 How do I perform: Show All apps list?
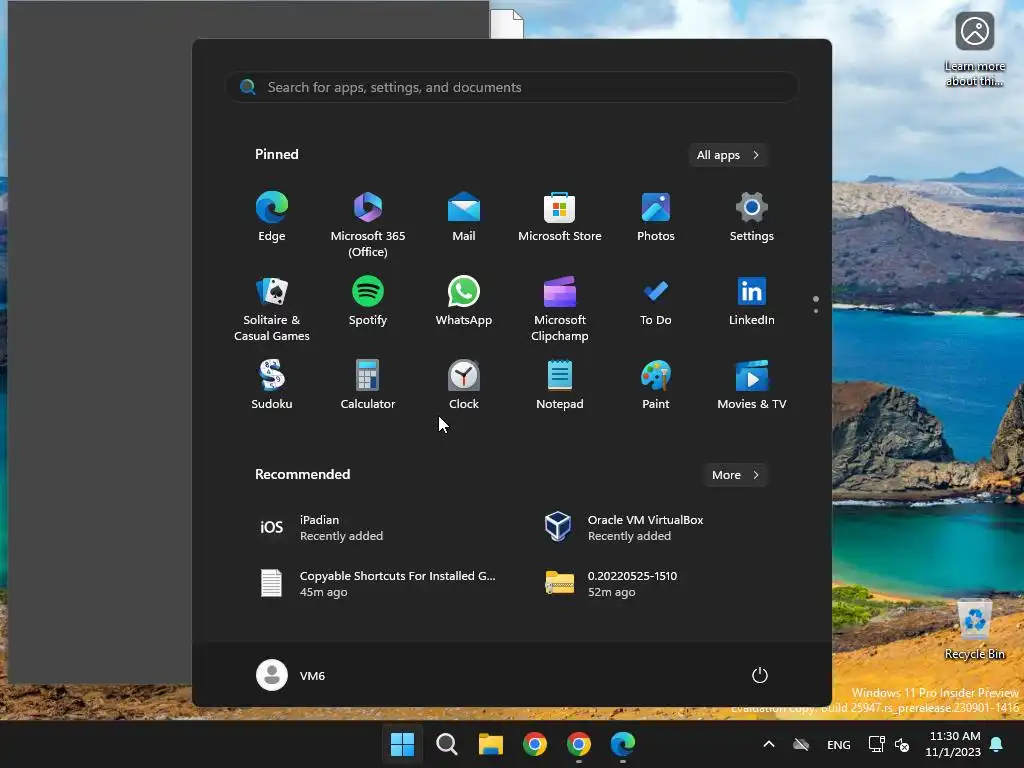728,155
